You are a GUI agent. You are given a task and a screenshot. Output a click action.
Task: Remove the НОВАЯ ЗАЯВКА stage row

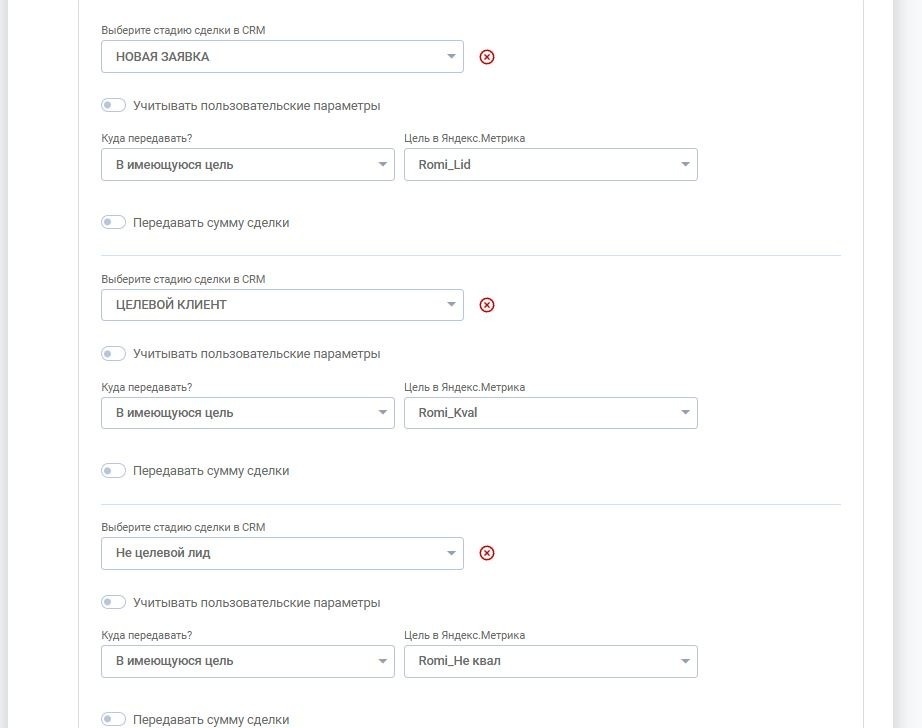[487, 57]
